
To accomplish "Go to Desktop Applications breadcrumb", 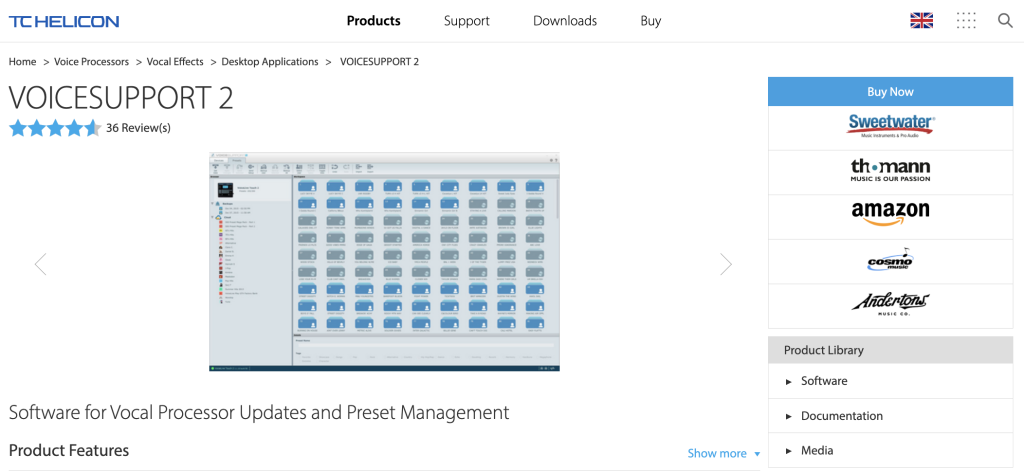I will coord(270,61).
